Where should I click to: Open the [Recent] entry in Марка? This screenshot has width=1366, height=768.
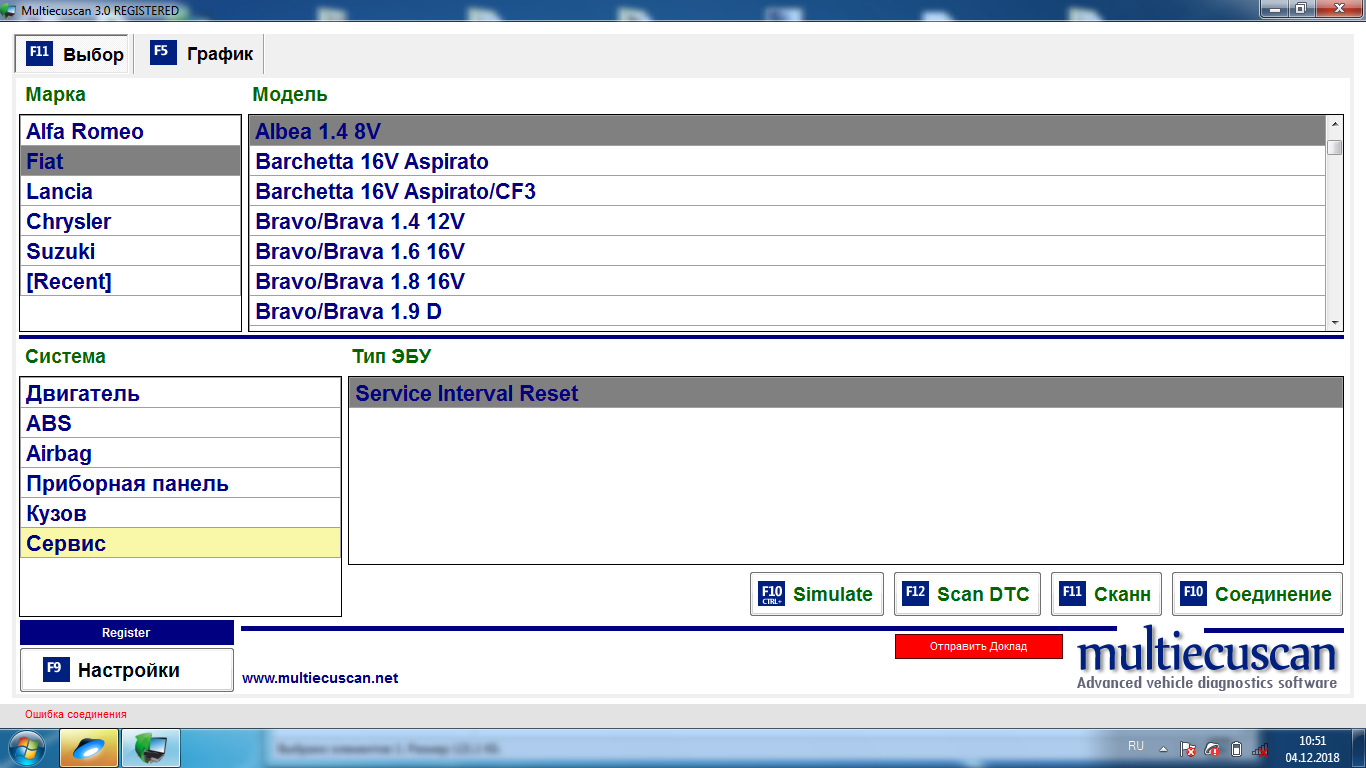tap(131, 281)
